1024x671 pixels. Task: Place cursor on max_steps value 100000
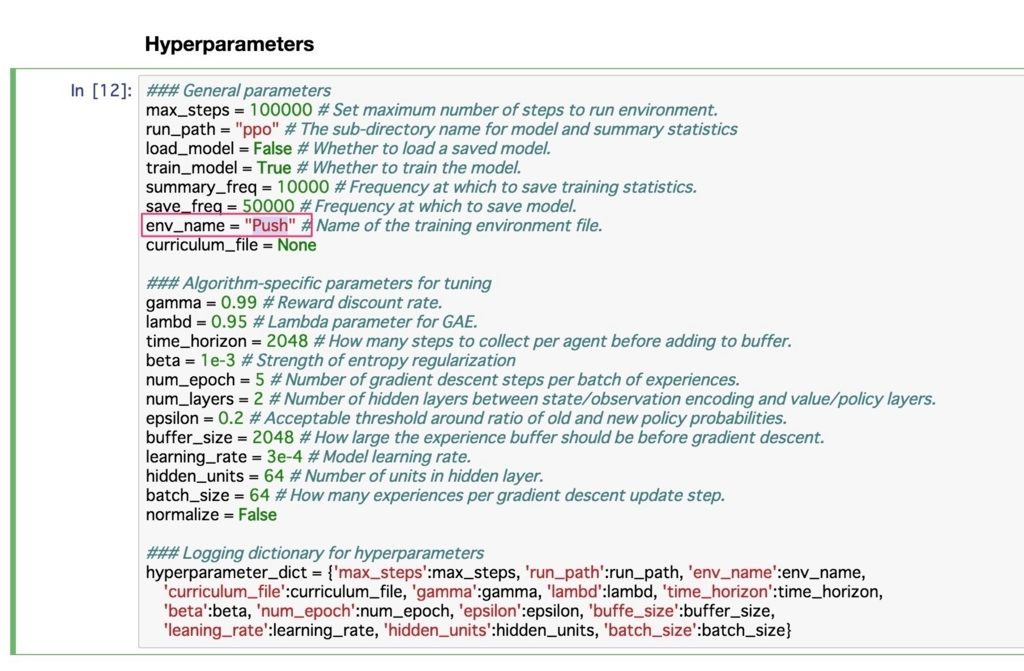pos(281,110)
